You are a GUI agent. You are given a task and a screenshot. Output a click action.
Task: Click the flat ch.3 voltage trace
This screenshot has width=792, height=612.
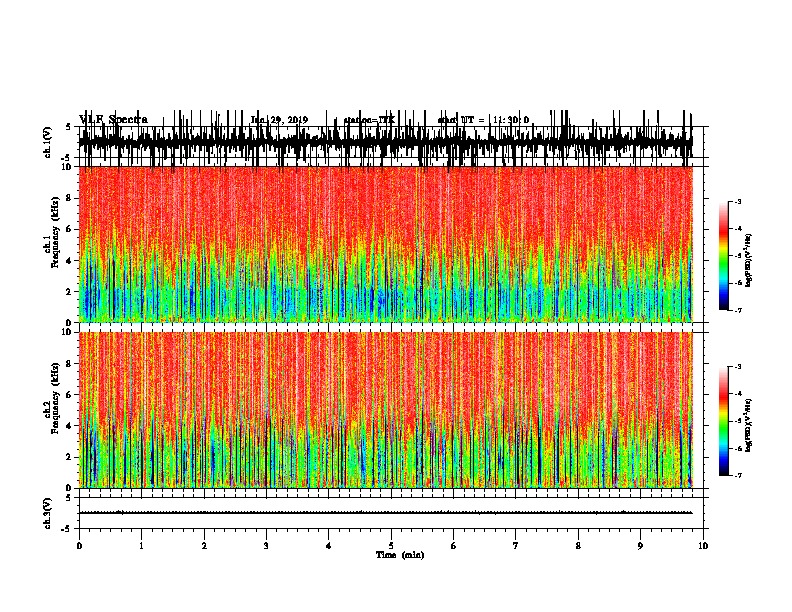385,513
